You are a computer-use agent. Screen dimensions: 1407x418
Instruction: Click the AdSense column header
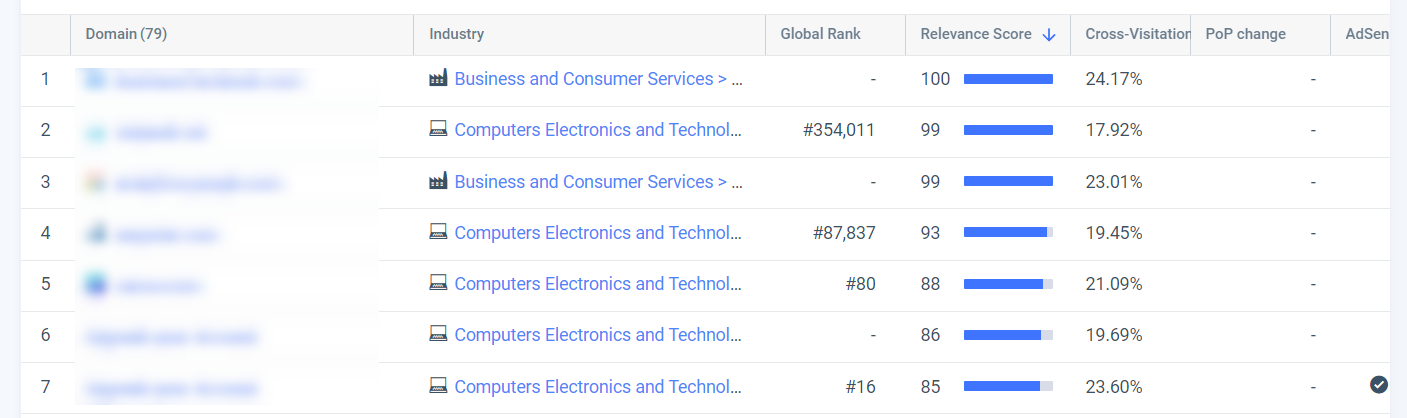point(1367,35)
